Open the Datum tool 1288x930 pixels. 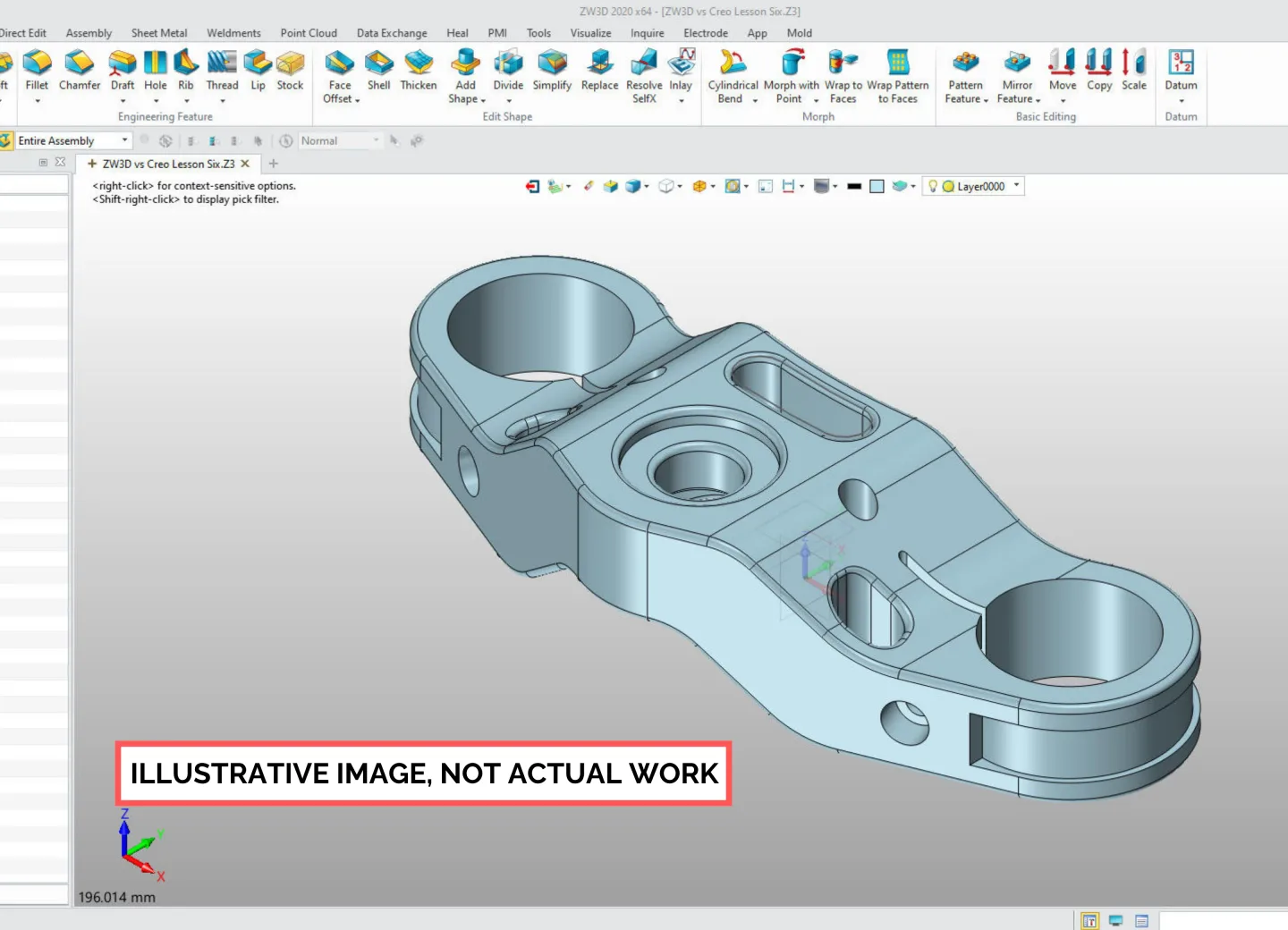pos(1181,70)
